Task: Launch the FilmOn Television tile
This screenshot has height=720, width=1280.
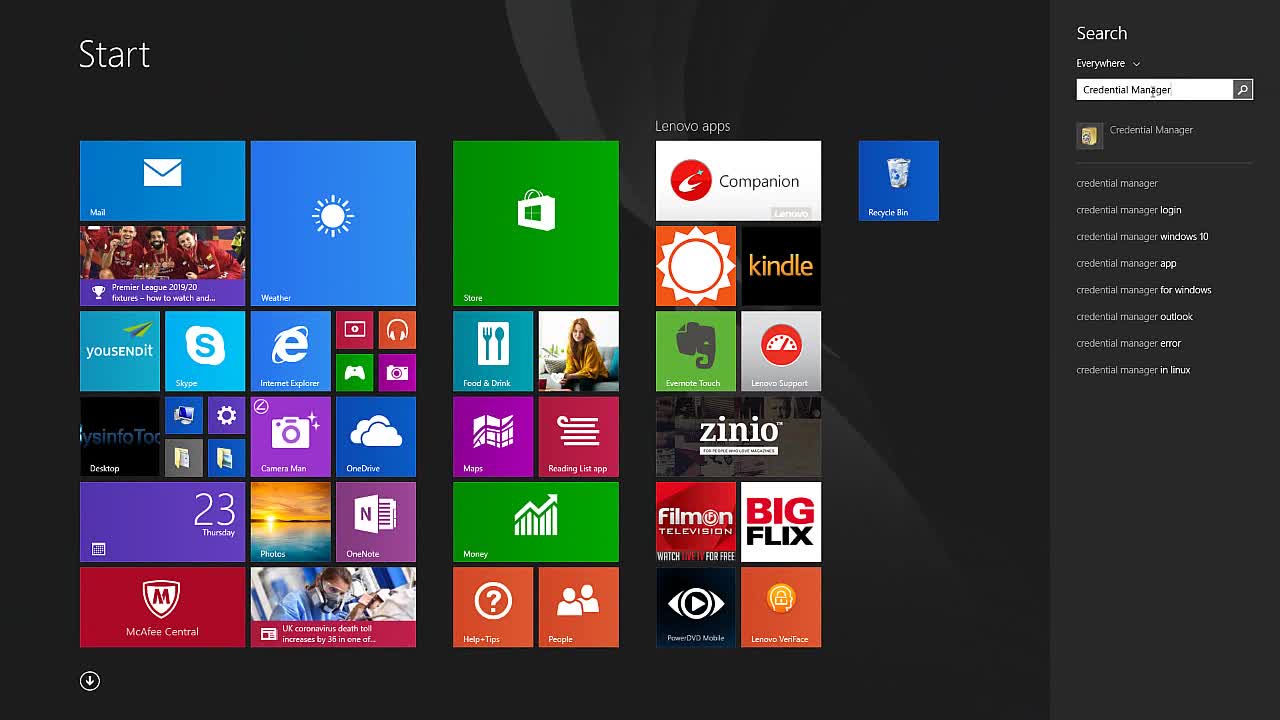Action: point(696,522)
